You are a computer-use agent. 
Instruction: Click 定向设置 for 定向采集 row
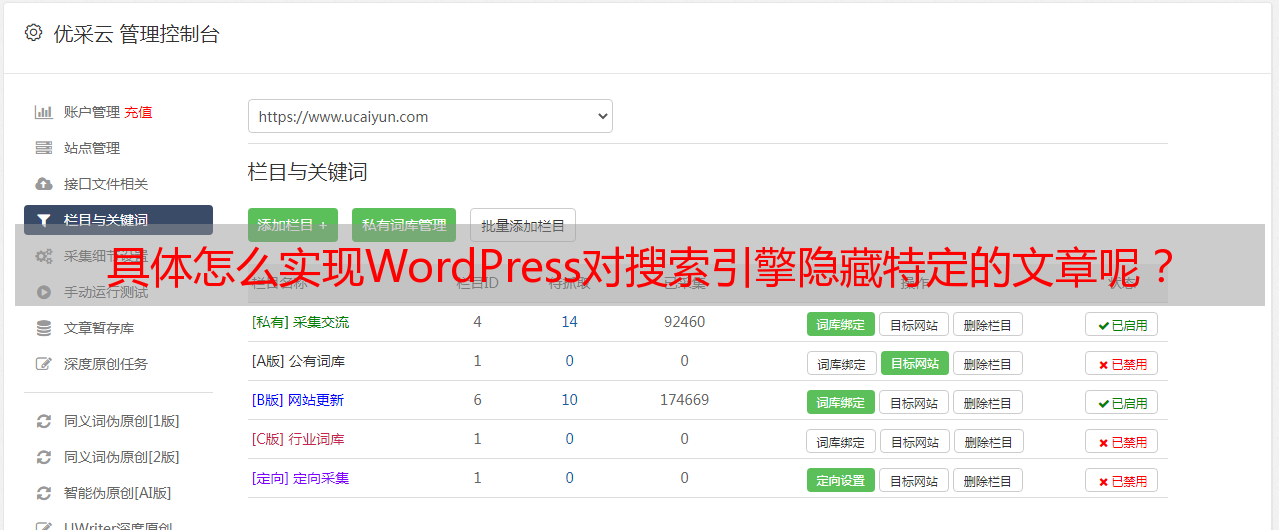coord(841,480)
